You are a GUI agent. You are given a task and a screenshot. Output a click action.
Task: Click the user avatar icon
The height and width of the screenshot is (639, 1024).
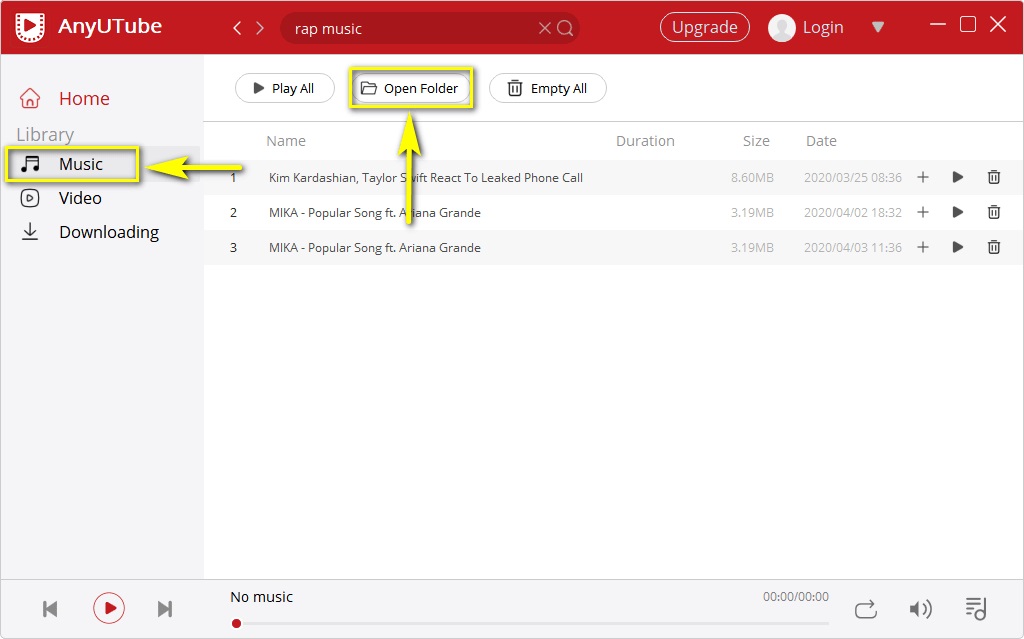[x=781, y=27]
